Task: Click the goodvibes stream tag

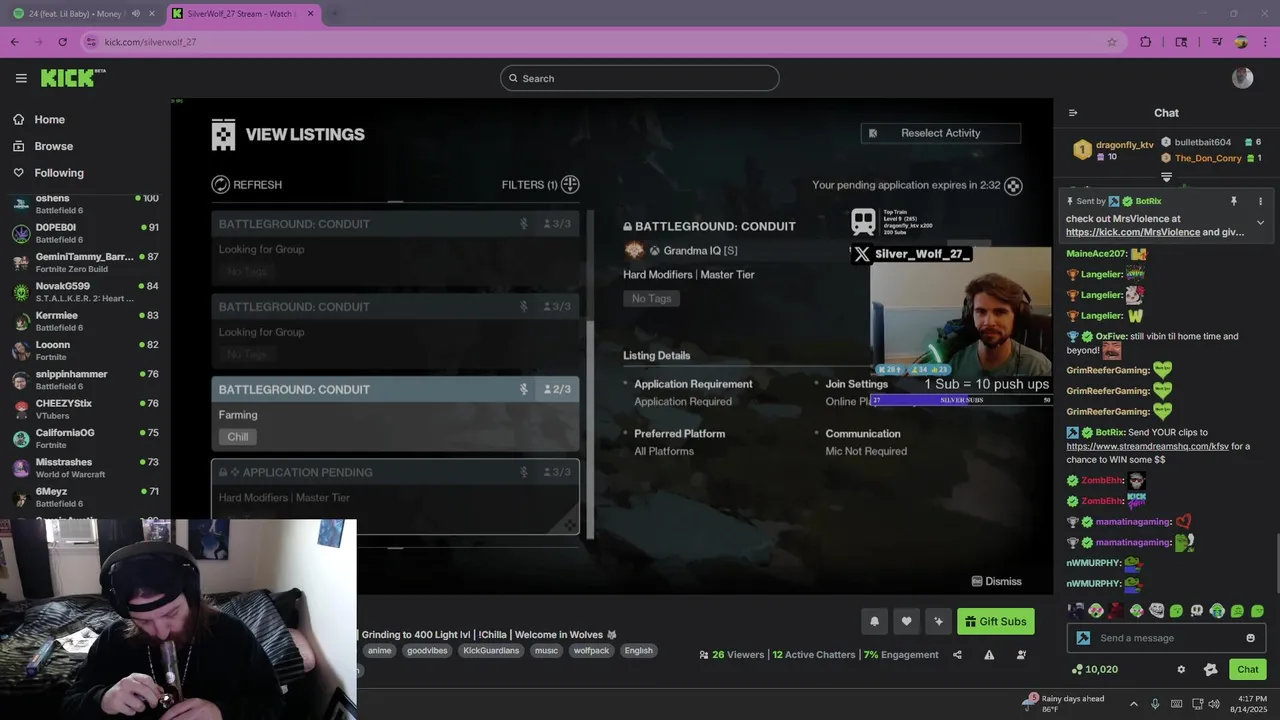Action: 427,650
